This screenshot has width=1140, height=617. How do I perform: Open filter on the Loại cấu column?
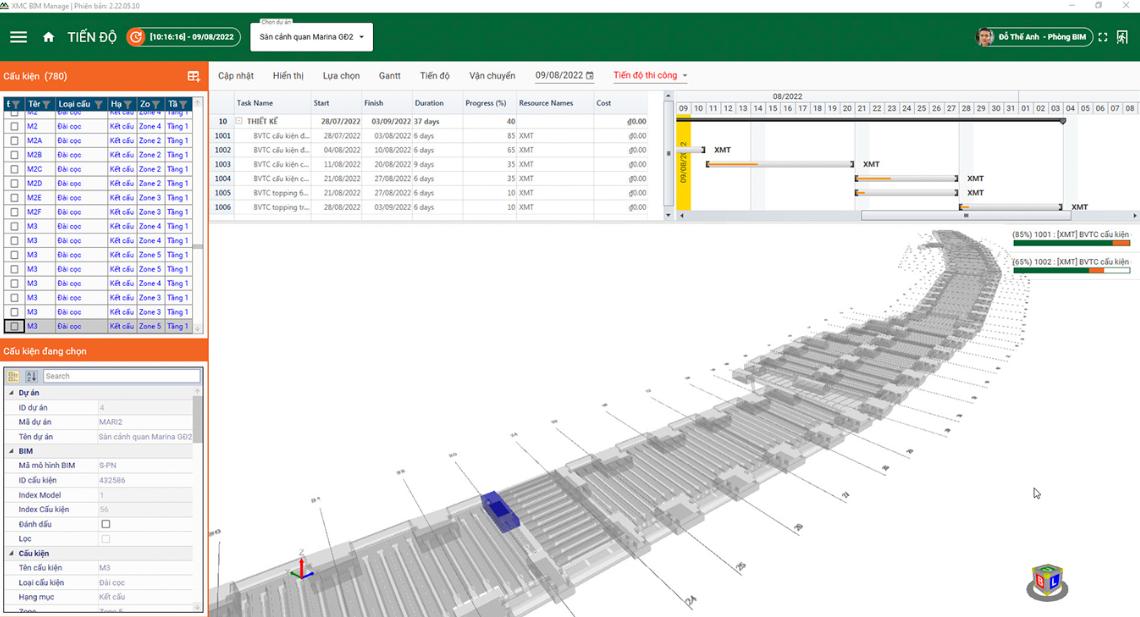pyautogui.click(x=99, y=104)
